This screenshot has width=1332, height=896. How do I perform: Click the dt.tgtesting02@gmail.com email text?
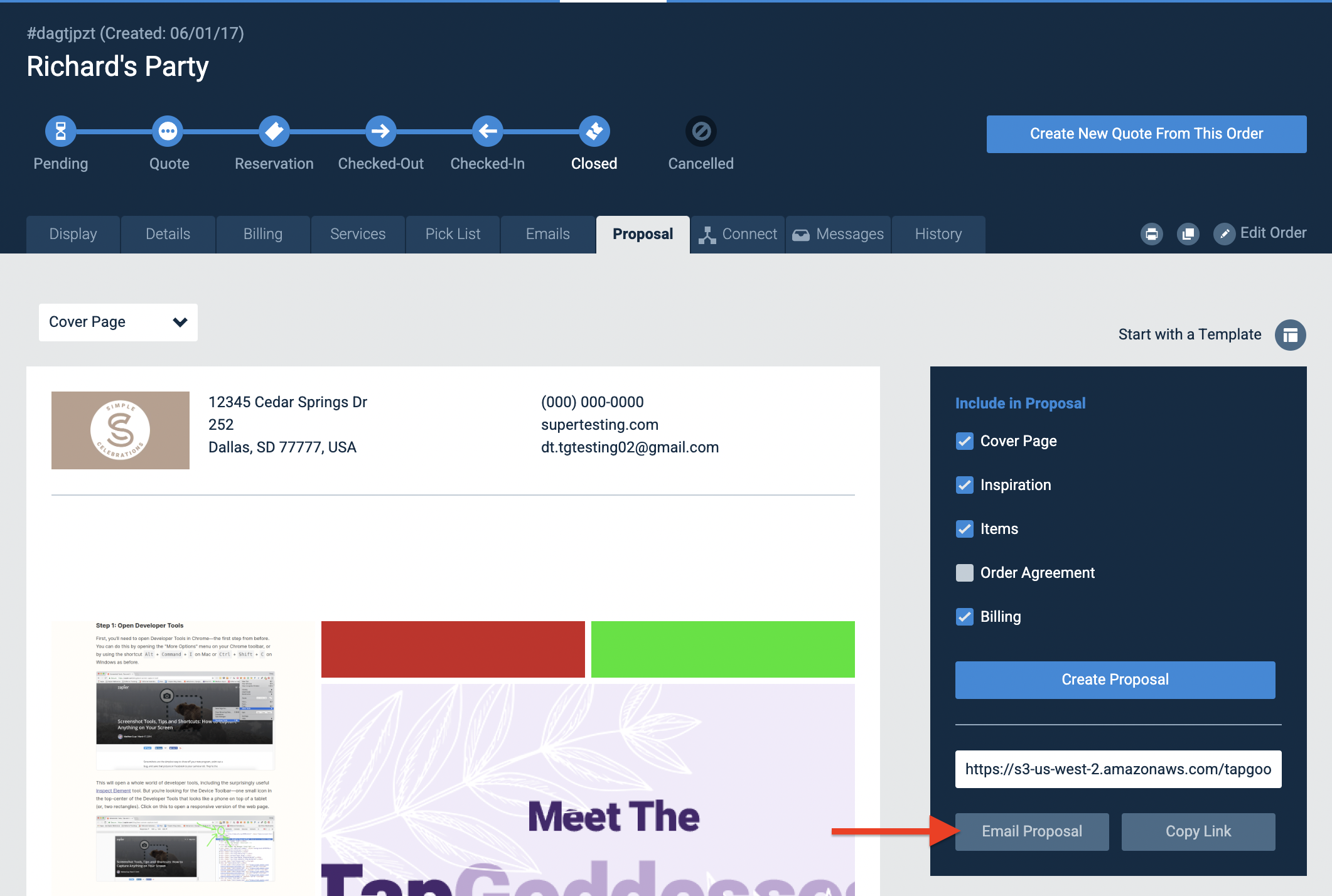[x=630, y=447]
